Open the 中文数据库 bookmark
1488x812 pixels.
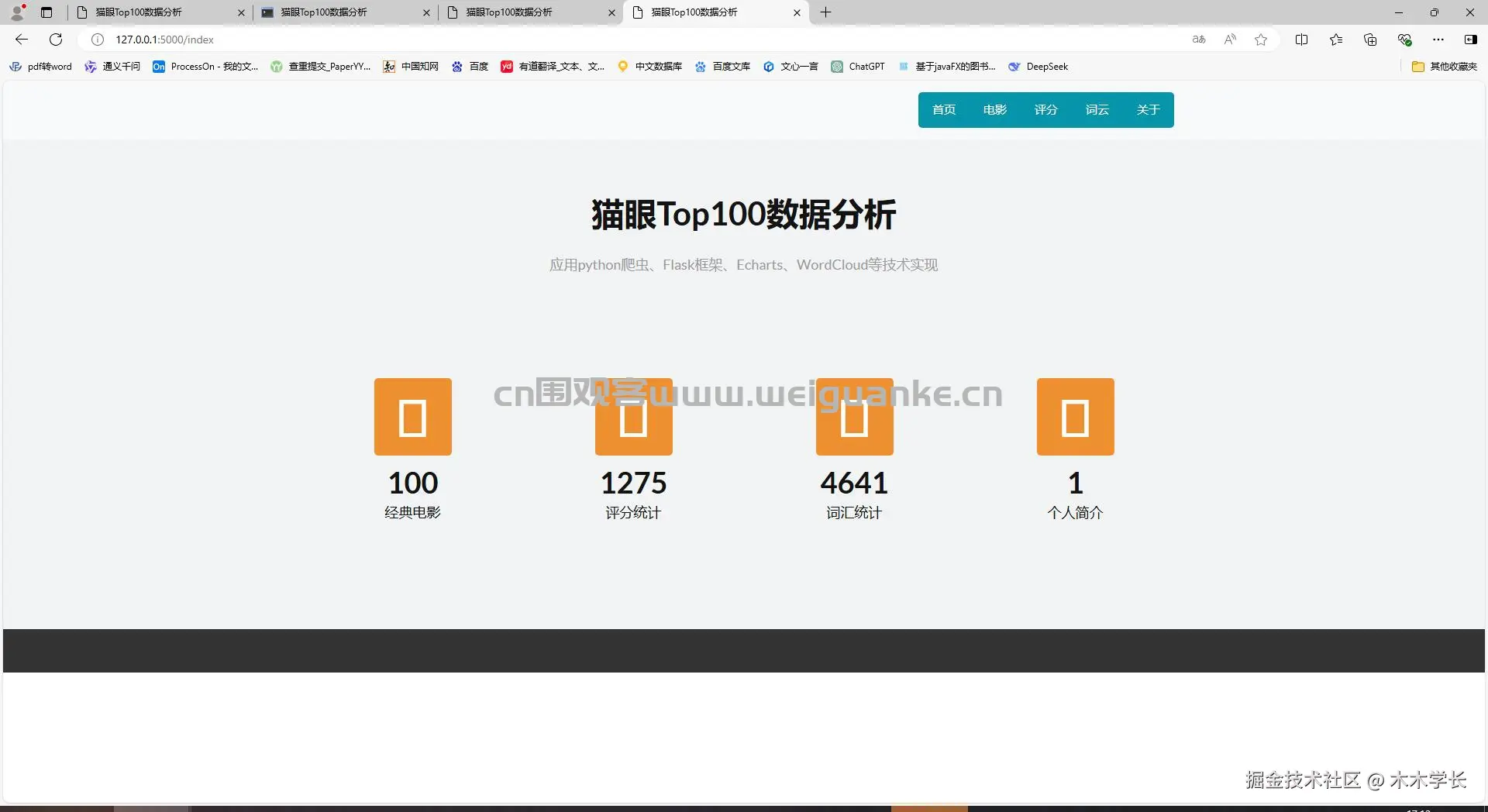coord(649,67)
